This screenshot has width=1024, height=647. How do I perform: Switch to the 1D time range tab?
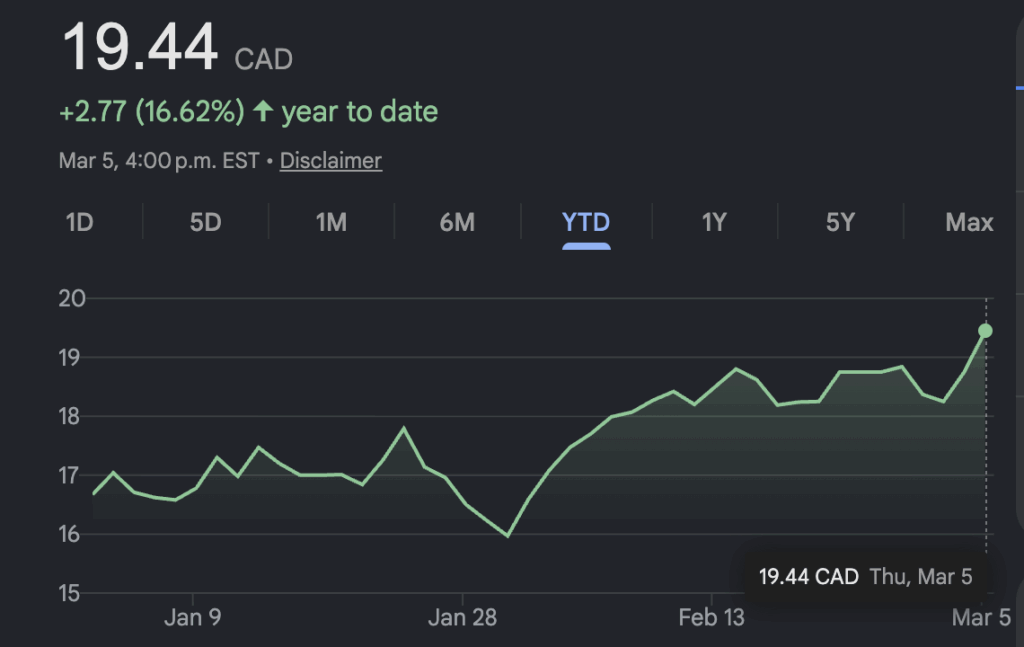pos(79,222)
